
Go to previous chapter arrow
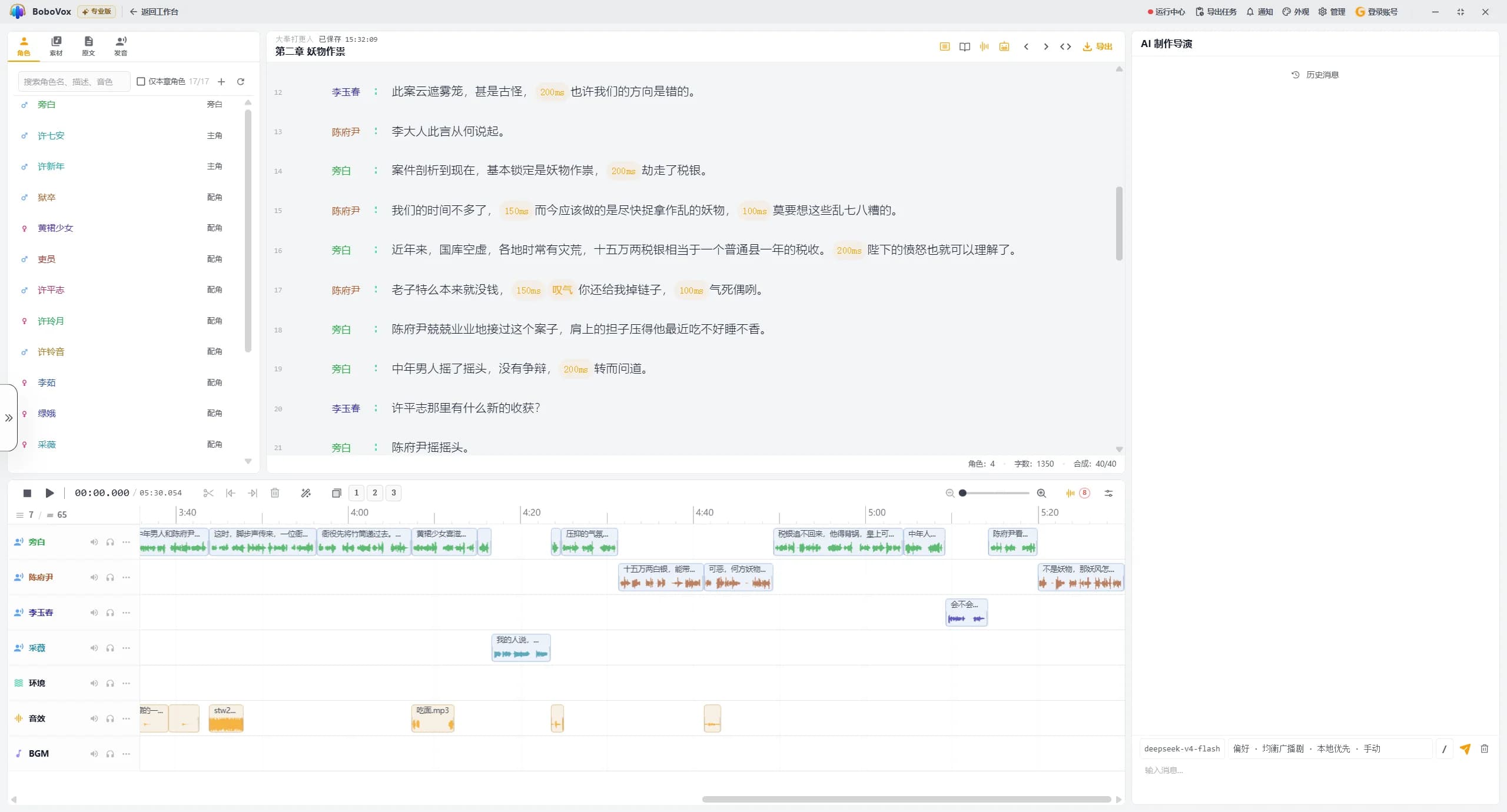click(x=1026, y=46)
